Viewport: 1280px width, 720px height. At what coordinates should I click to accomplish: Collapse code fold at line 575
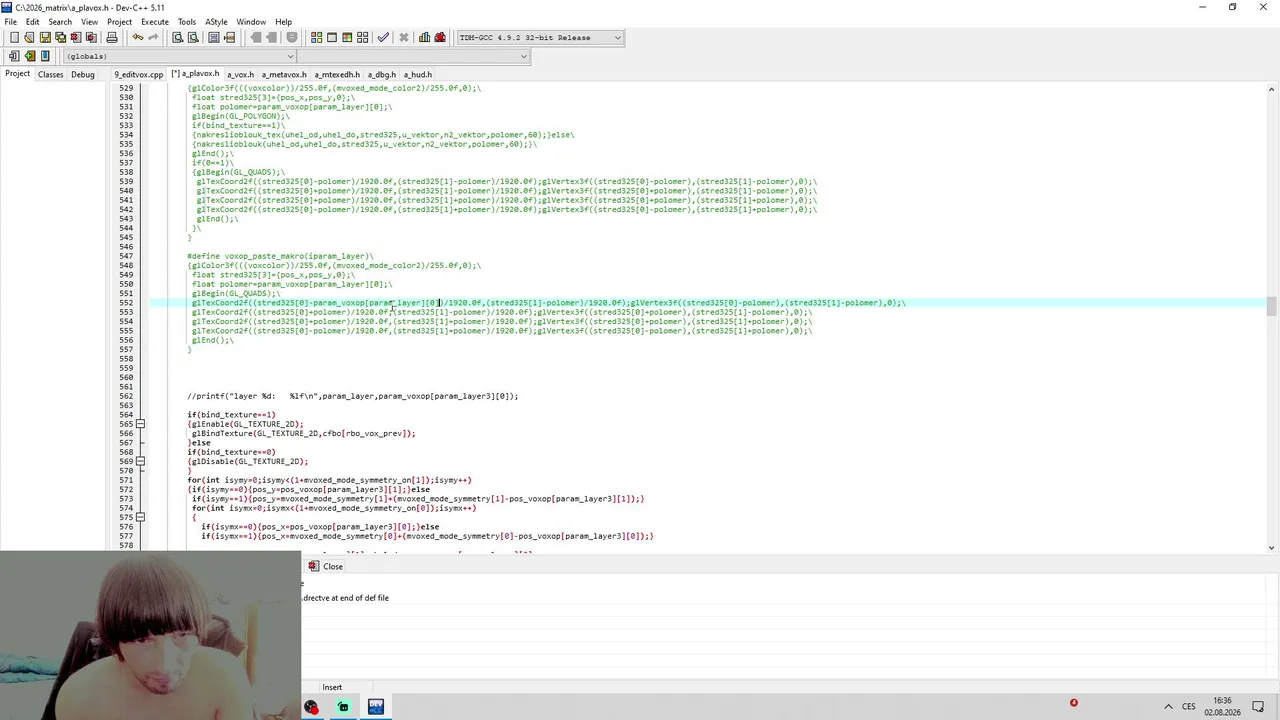[140, 517]
